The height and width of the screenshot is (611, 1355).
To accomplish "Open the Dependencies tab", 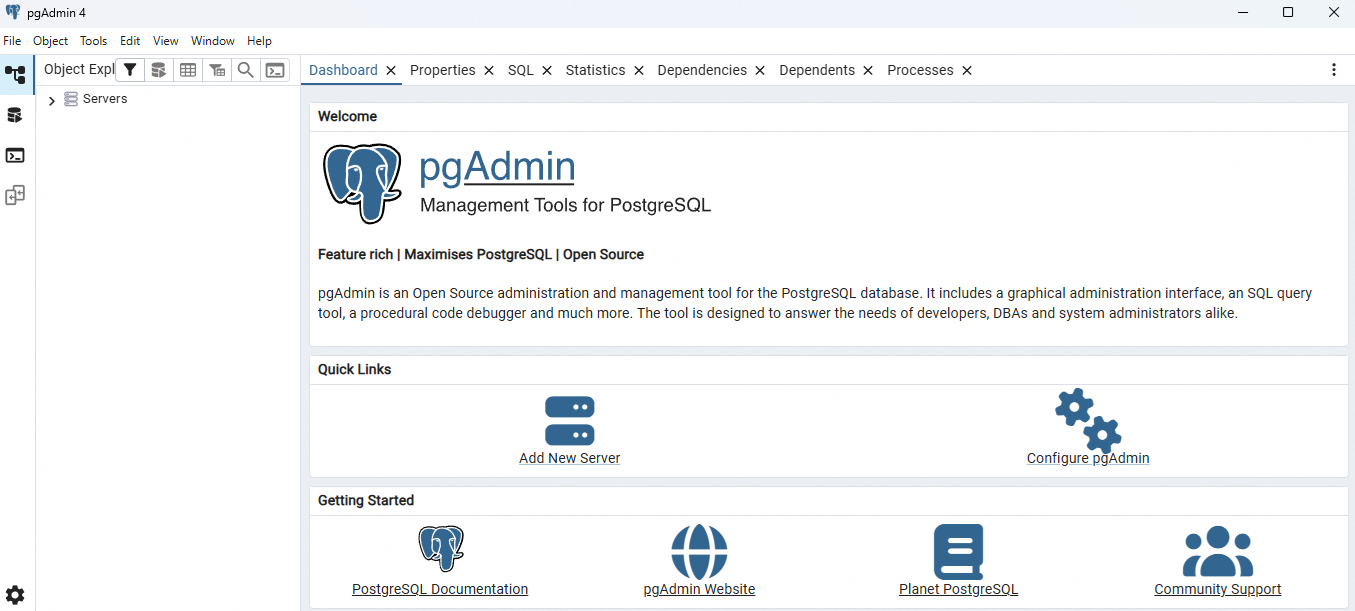I will 702,70.
